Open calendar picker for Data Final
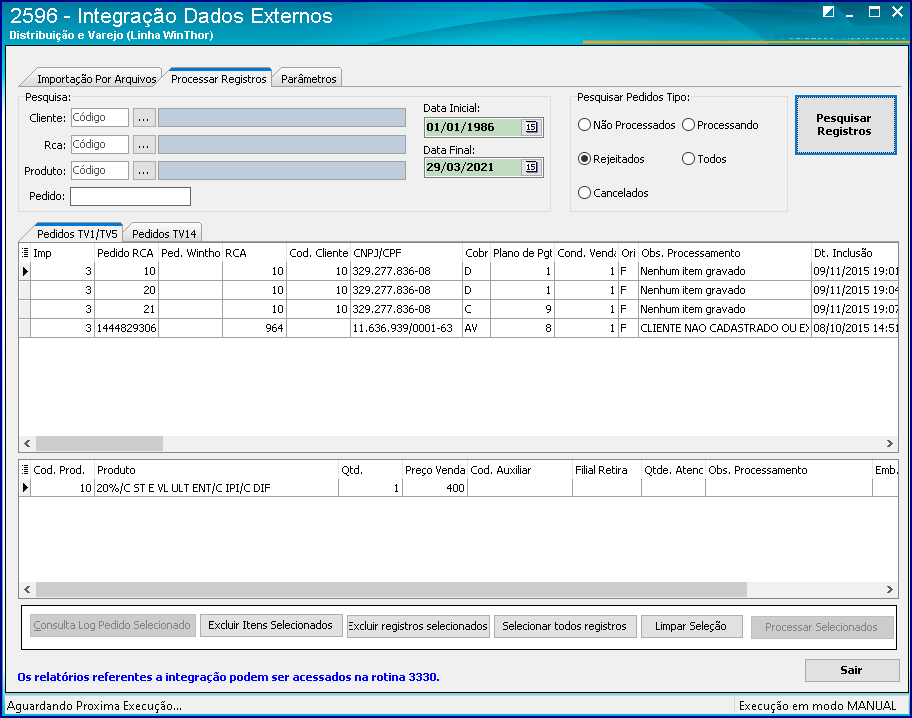Screen dimensions: 912x718 pos(531,167)
